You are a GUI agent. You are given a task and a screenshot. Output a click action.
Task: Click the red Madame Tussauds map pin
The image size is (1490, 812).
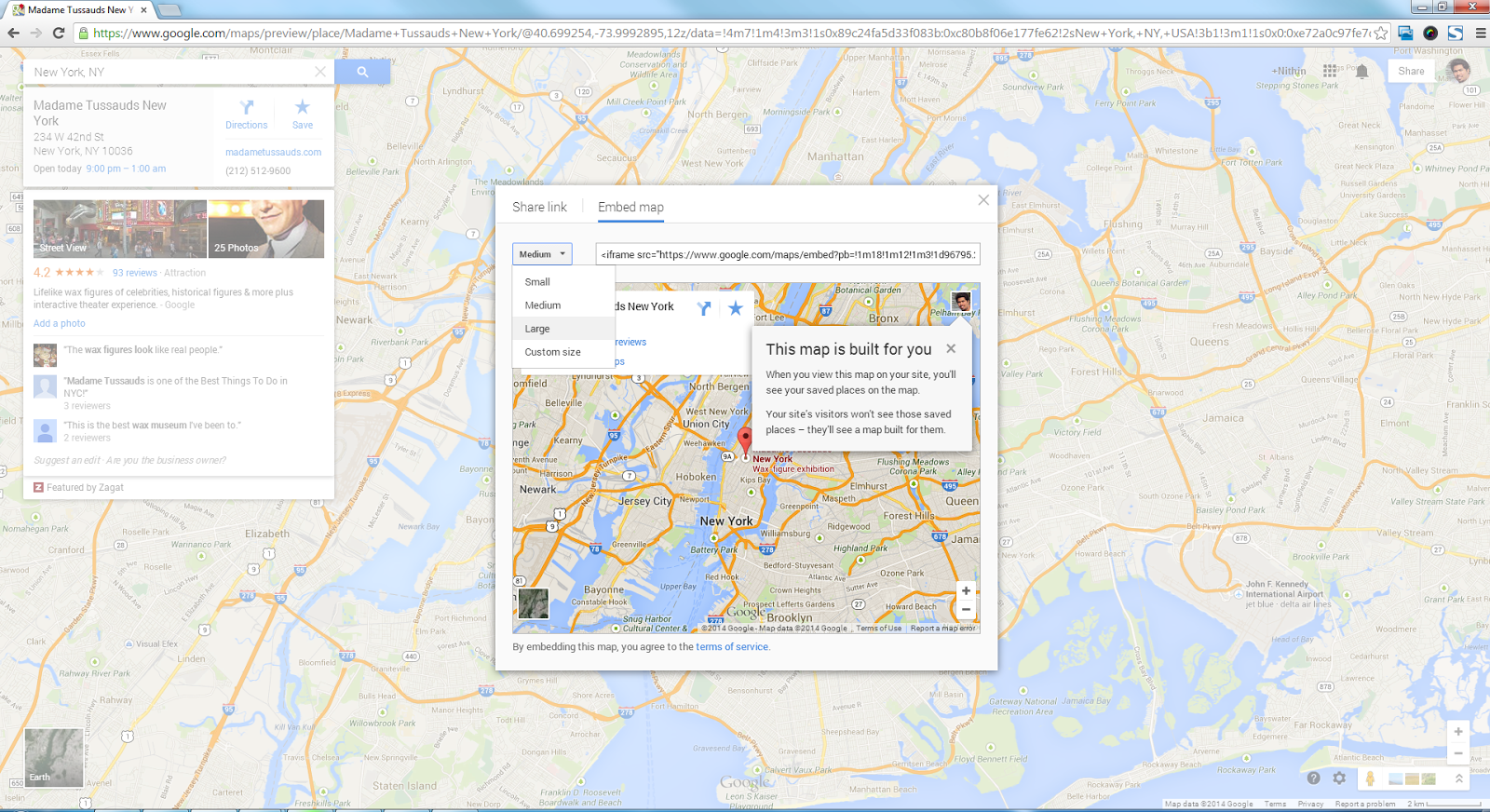pyautogui.click(x=745, y=441)
